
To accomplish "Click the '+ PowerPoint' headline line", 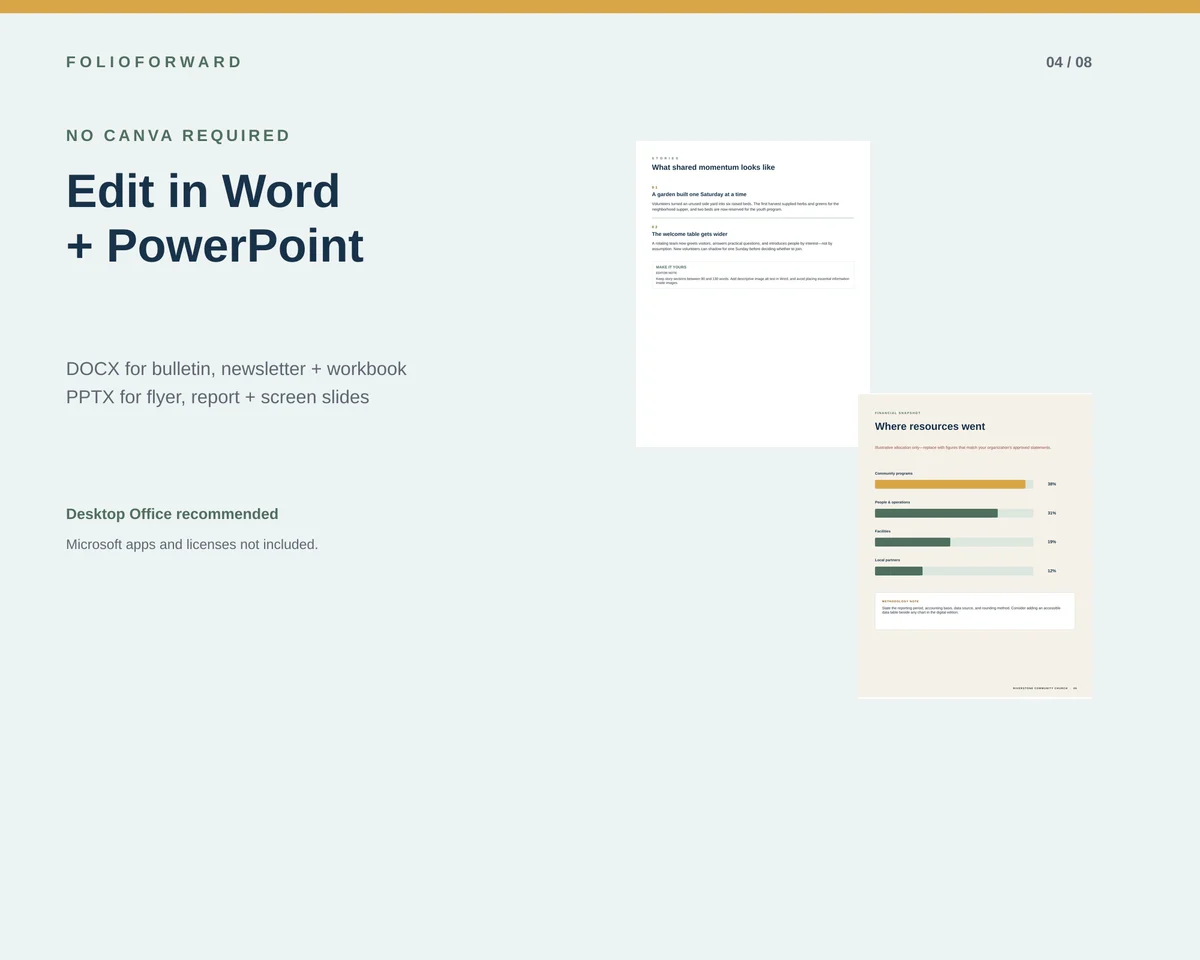I will (x=215, y=246).
